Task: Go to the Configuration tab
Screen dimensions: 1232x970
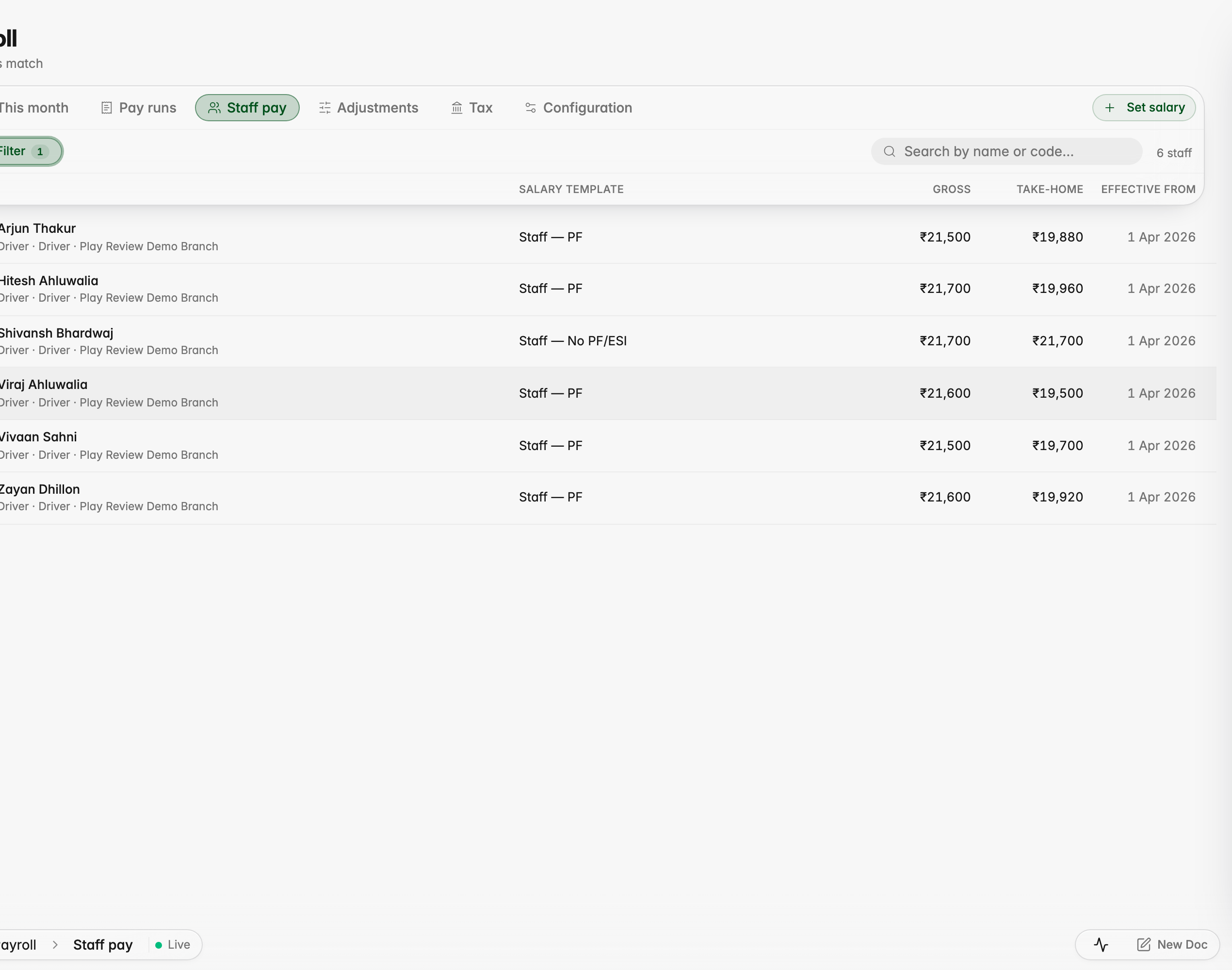Action: [578, 108]
